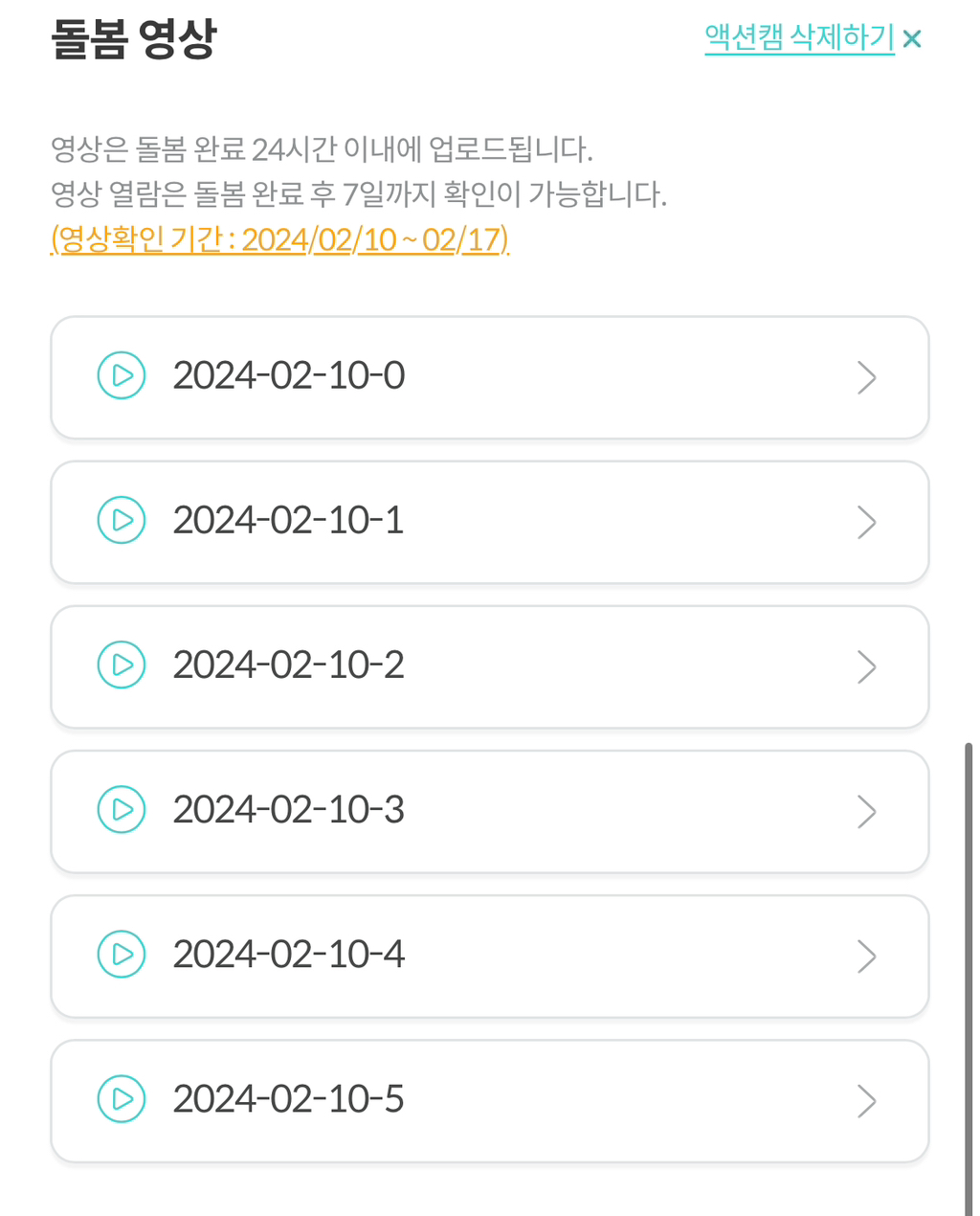Image resolution: width=980 pixels, height=1216 pixels.
Task: Hit the play icon next to 2024-02-10-5
Action: 122,1098
